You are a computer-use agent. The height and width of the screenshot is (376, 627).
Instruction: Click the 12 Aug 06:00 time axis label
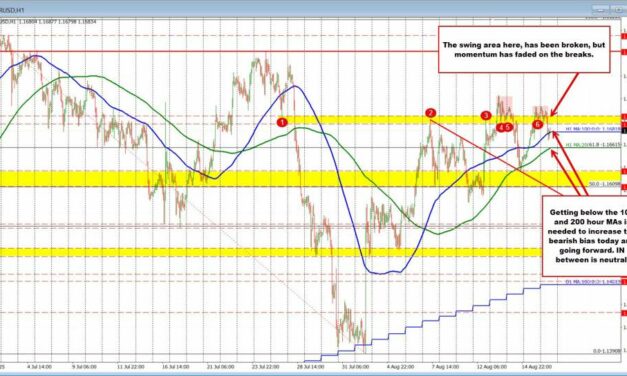[492, 366]
